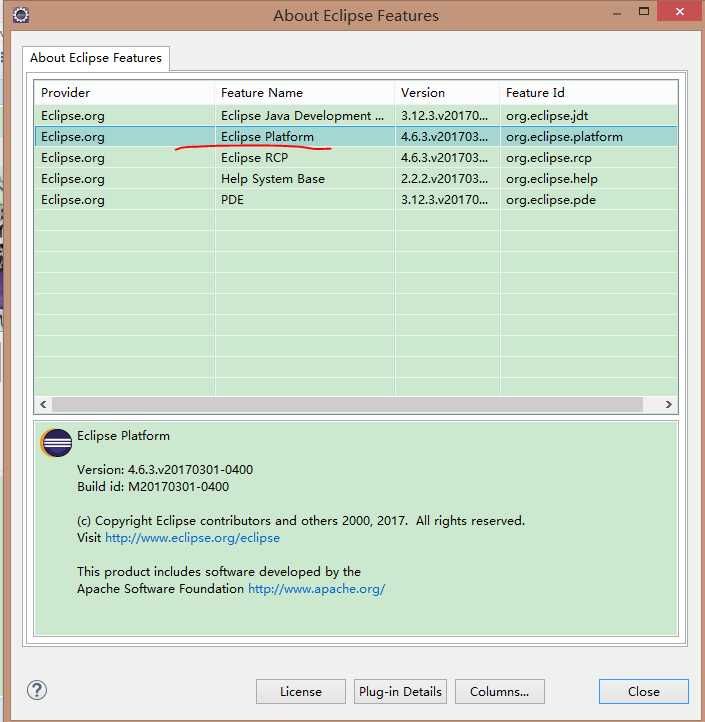This screenshot has height=722, width=705.
Task: Open the http://www.eclipse.org/eclipse link
Action: pos(192,538)
